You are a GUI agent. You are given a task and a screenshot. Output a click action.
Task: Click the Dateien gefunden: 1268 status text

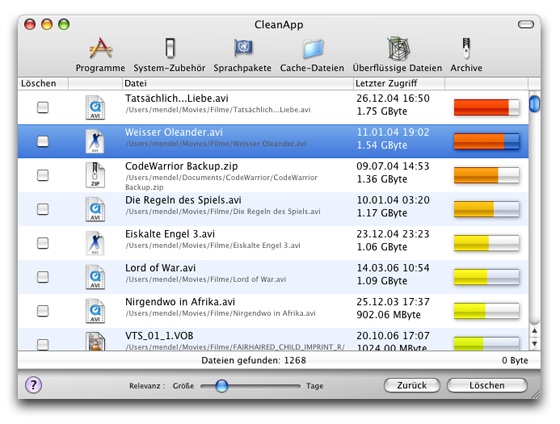pyautogui.click(x=254, y=360)
